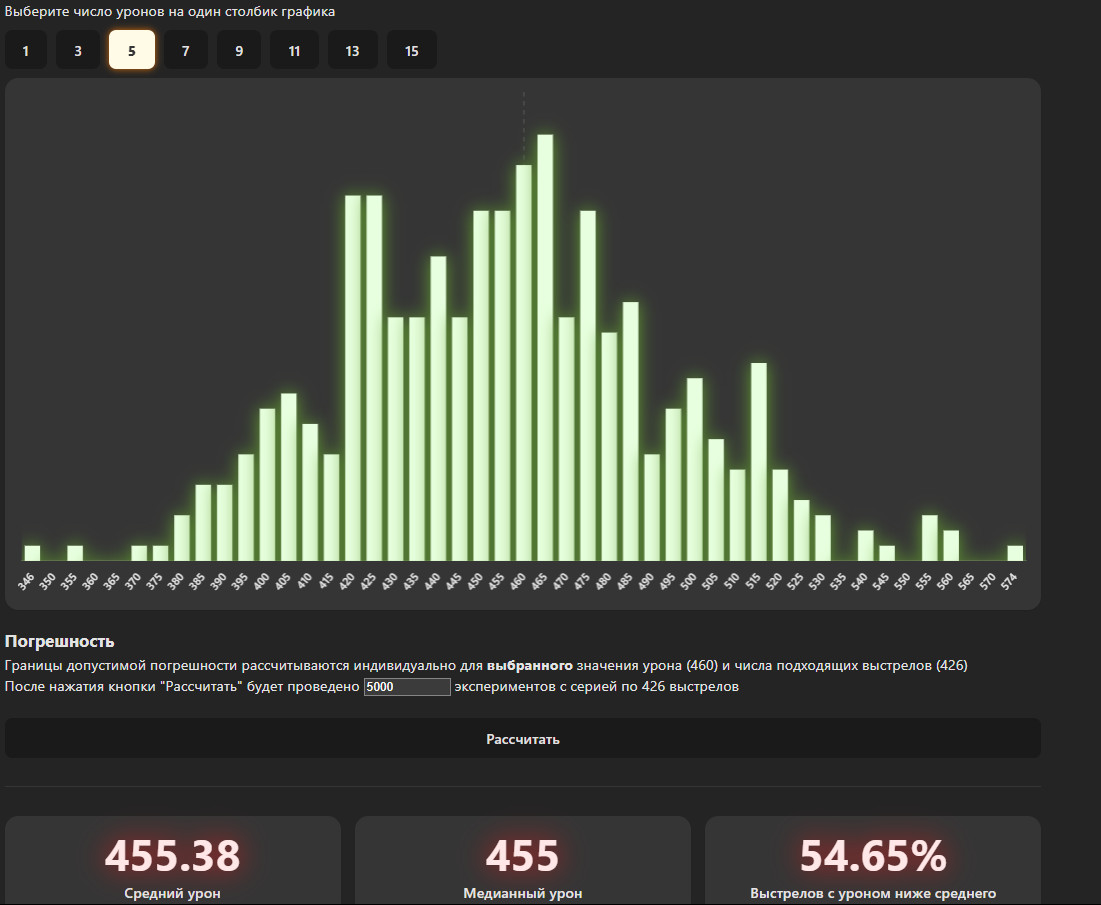1101x905 pixels.
Task: Select 15 damage values per column
Action: [412, 50]
